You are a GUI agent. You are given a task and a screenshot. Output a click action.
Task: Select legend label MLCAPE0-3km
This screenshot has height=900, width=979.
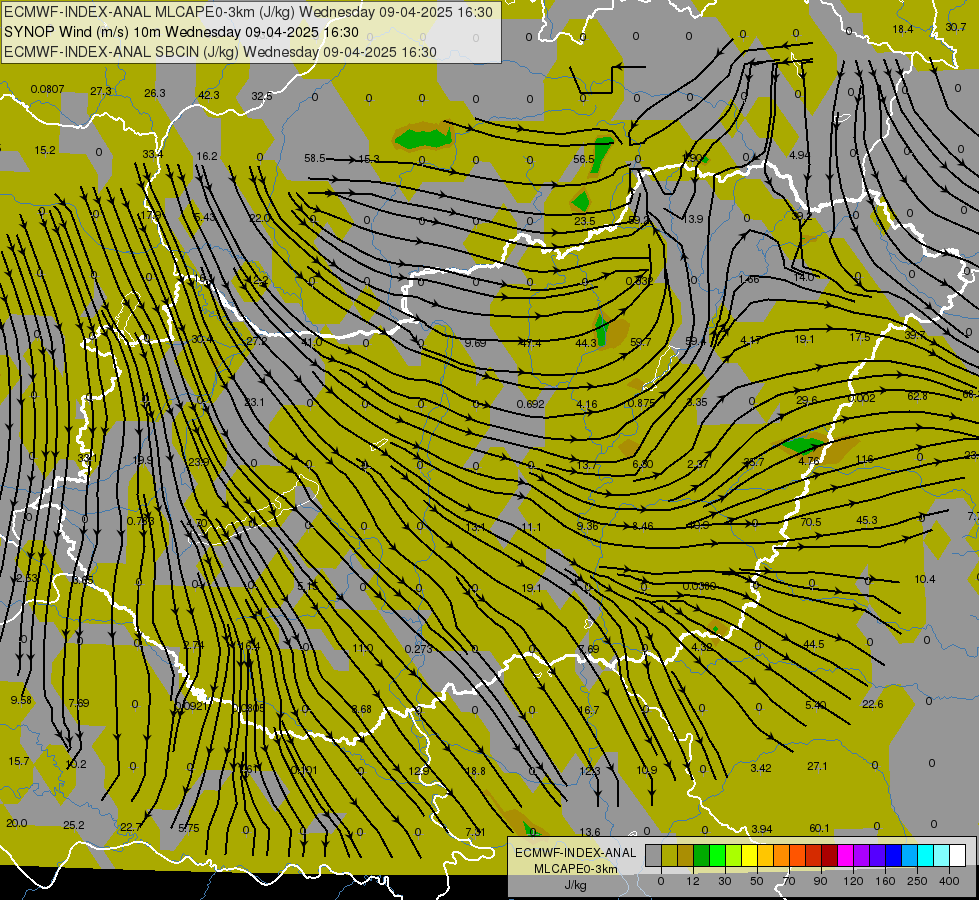[576, 869]
